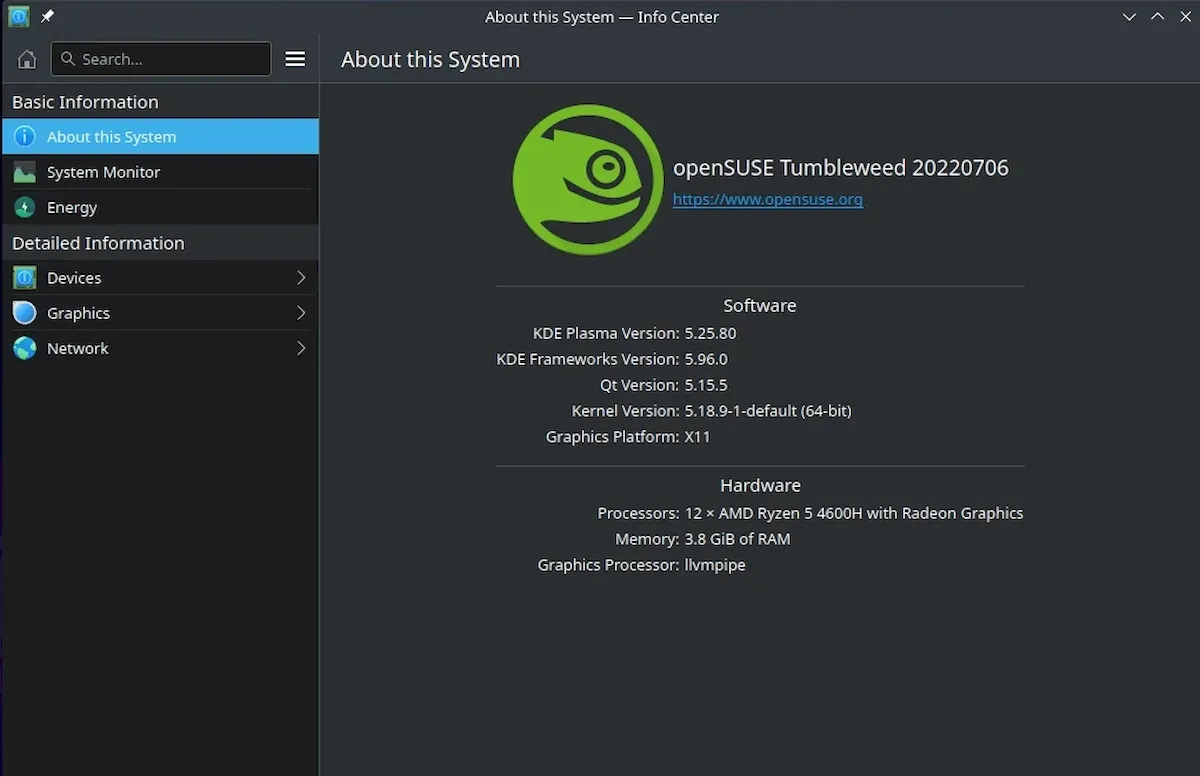Select About this System in sidebar
Screen dimensions: 1200x776
click(x=160, y=137)
